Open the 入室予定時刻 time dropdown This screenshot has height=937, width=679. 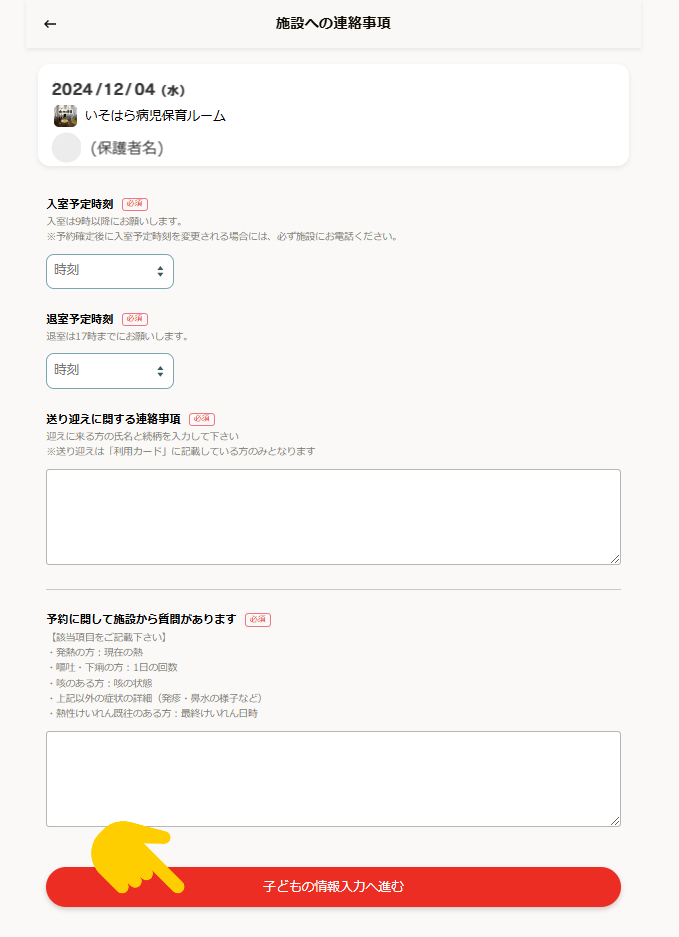(x=110, y=271)
